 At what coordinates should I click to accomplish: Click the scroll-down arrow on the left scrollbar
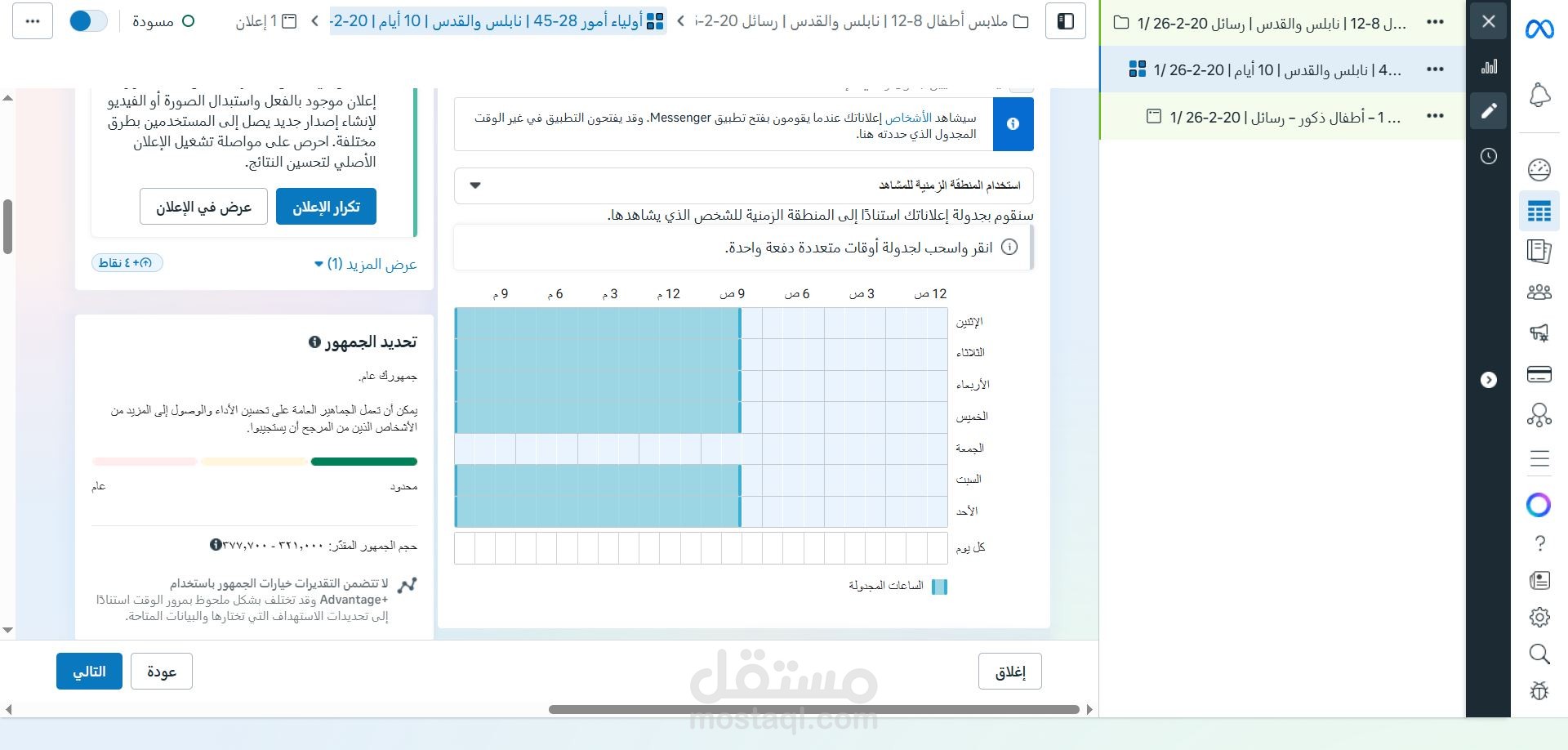(7, 631)
